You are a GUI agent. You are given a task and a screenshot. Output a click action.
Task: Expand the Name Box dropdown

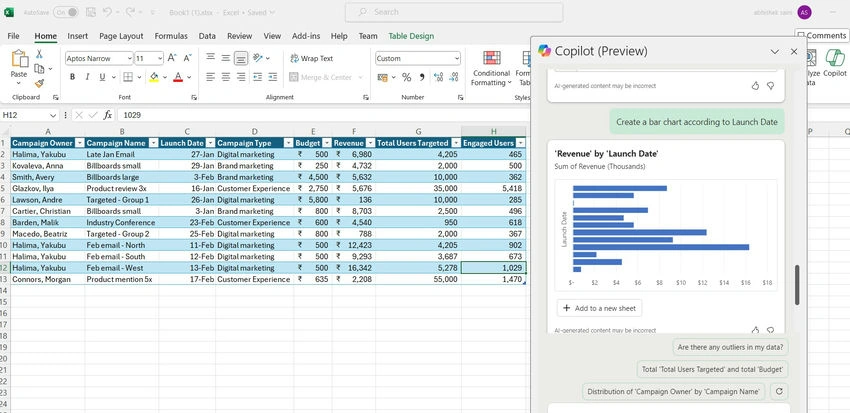coord(53,115)
